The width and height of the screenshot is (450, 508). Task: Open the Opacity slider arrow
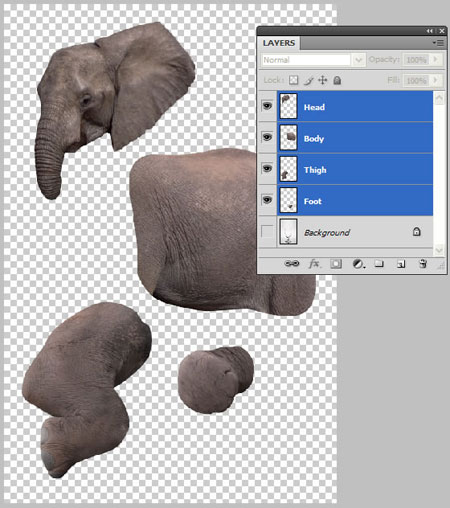(435, 59)
